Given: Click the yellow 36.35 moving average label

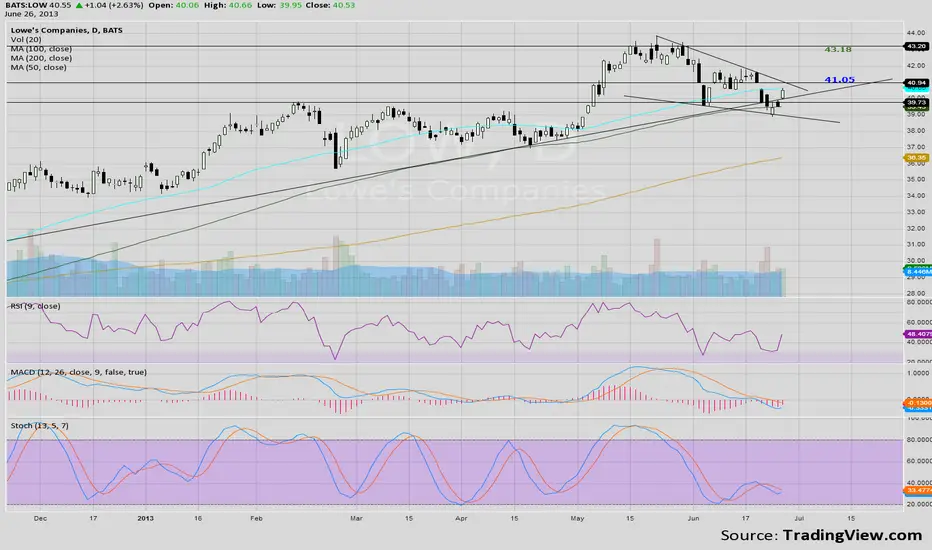Looking at the screenshot, I should click(x=916, y=158).
